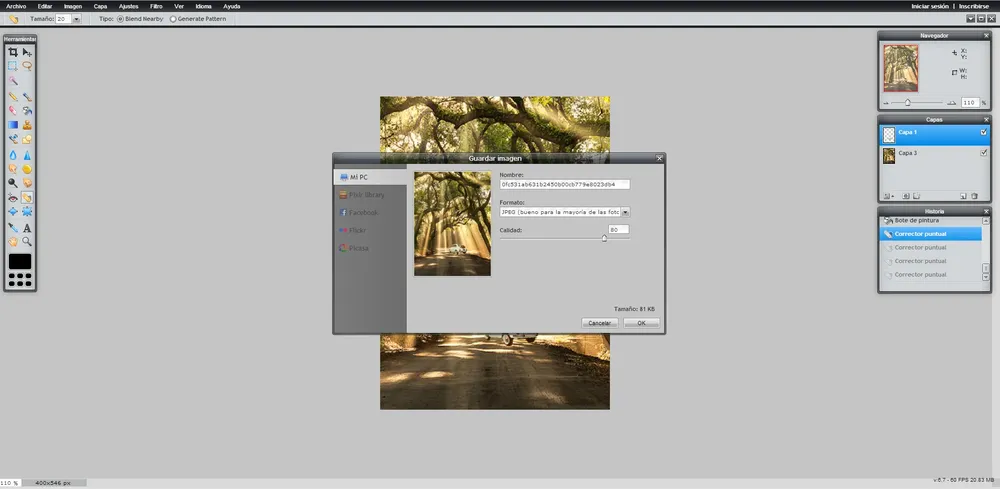This screenshot has width=1000, height=489.
Task: Toggle visibility checkbox for Capa 1
Action: point(984,132)
